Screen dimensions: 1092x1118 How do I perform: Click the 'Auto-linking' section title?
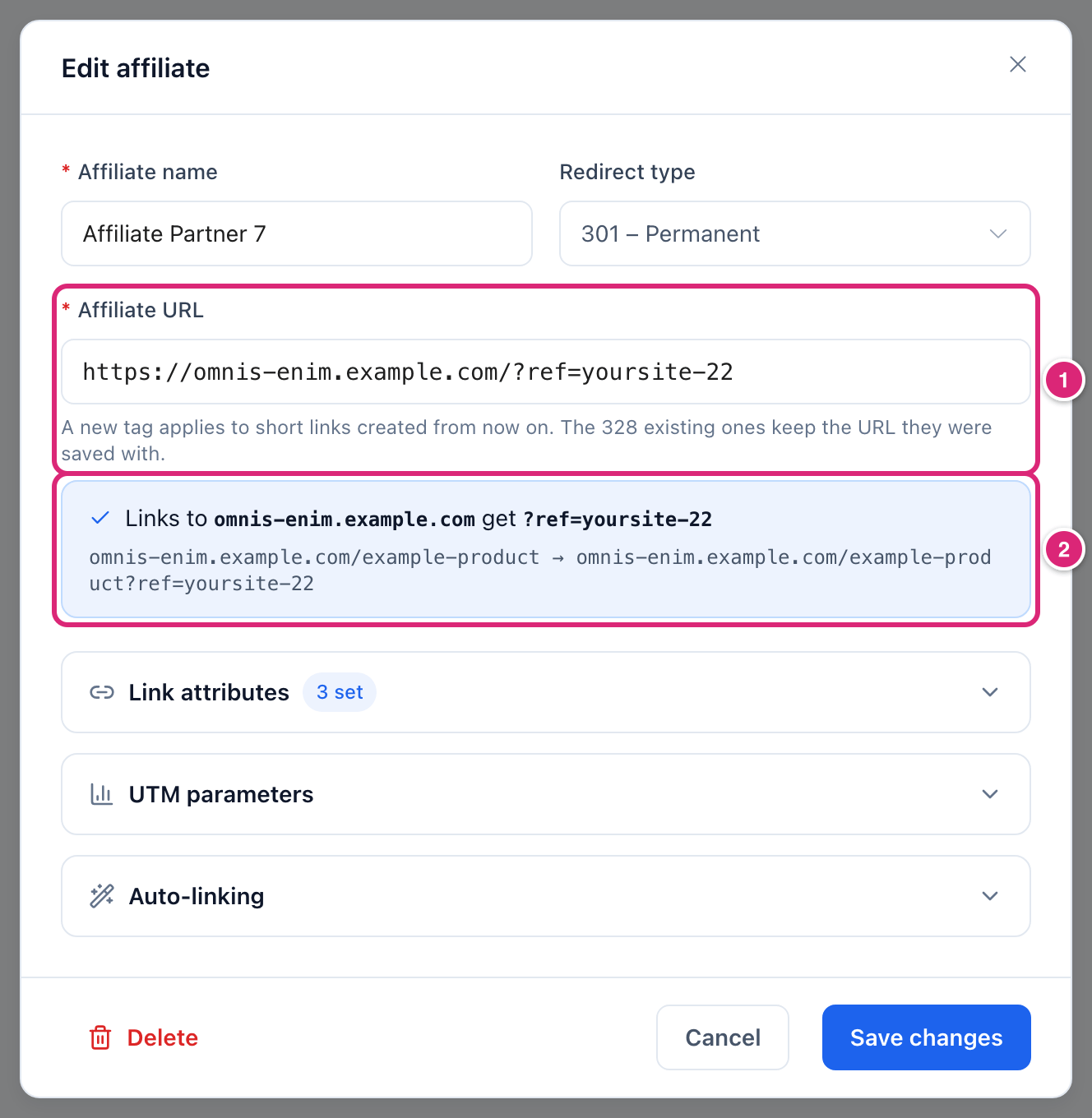coord(197,896)
